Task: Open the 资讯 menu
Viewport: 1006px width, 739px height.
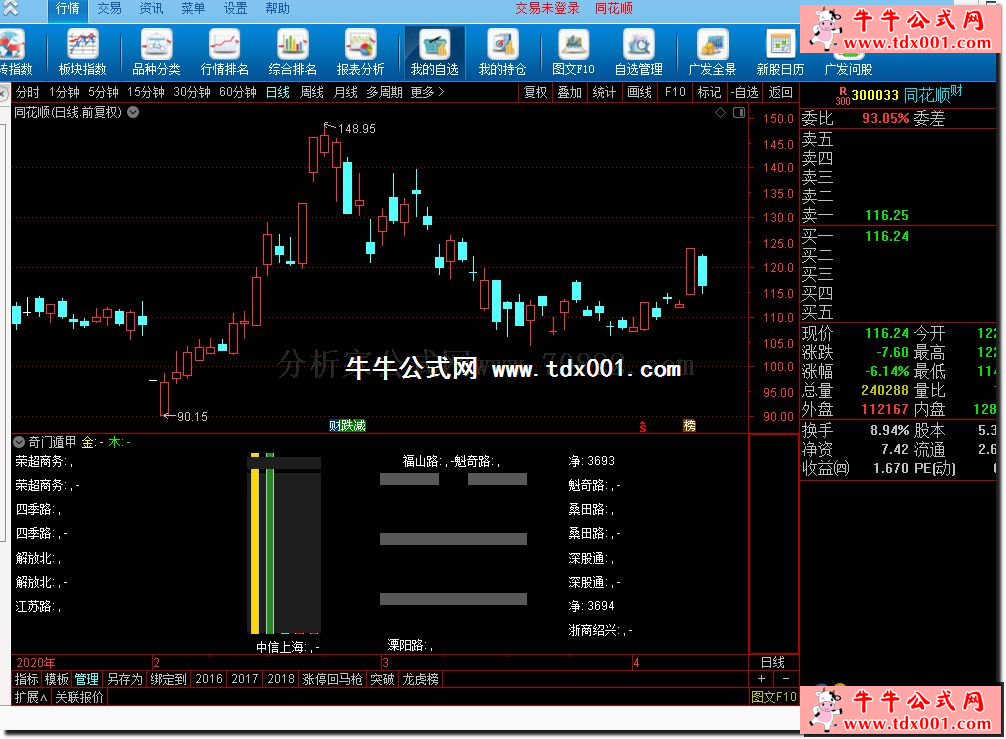Action: pos(151,8)
